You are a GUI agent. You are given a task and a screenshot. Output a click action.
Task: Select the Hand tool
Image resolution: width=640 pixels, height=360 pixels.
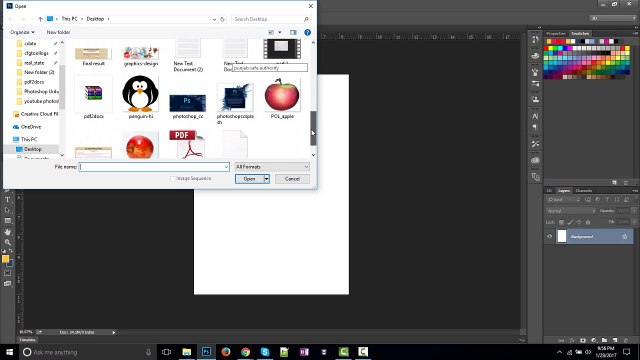coord(7,232)
